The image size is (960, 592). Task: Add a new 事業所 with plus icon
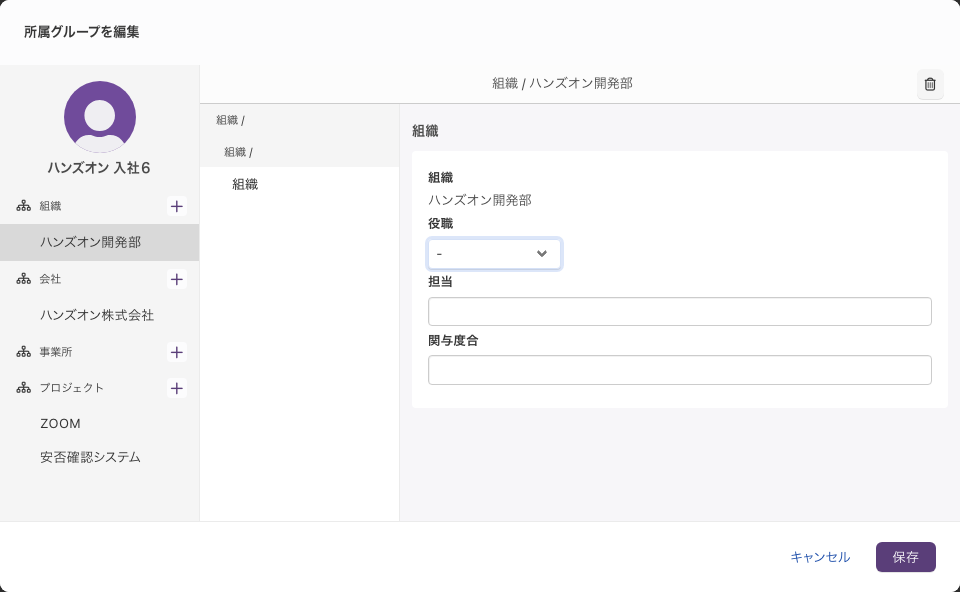coord(177,352)
